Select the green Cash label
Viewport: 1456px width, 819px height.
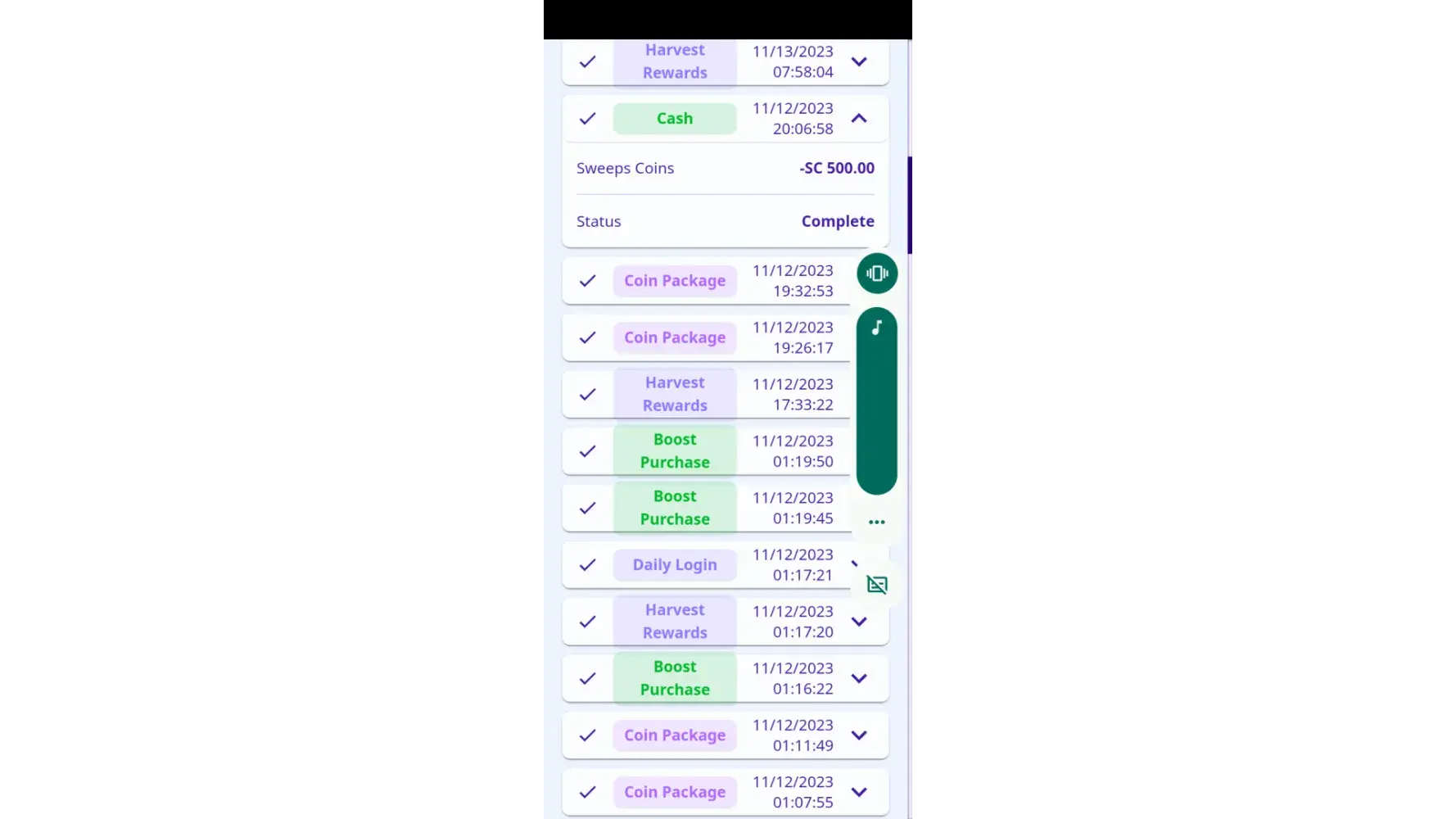675,119
